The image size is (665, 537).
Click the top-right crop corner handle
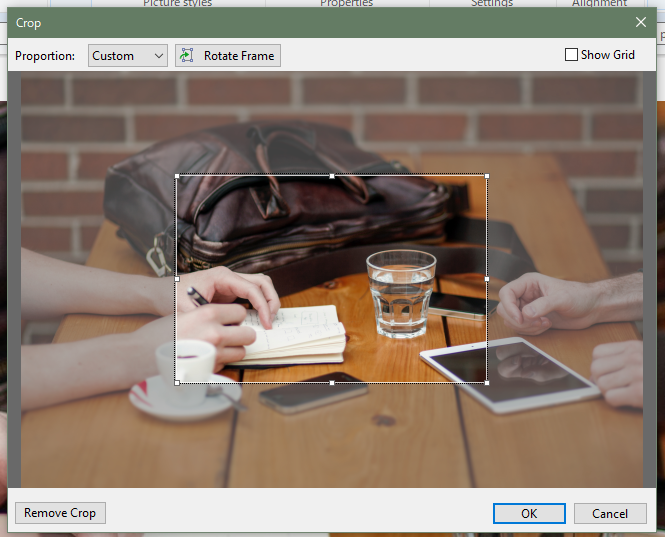487,176
